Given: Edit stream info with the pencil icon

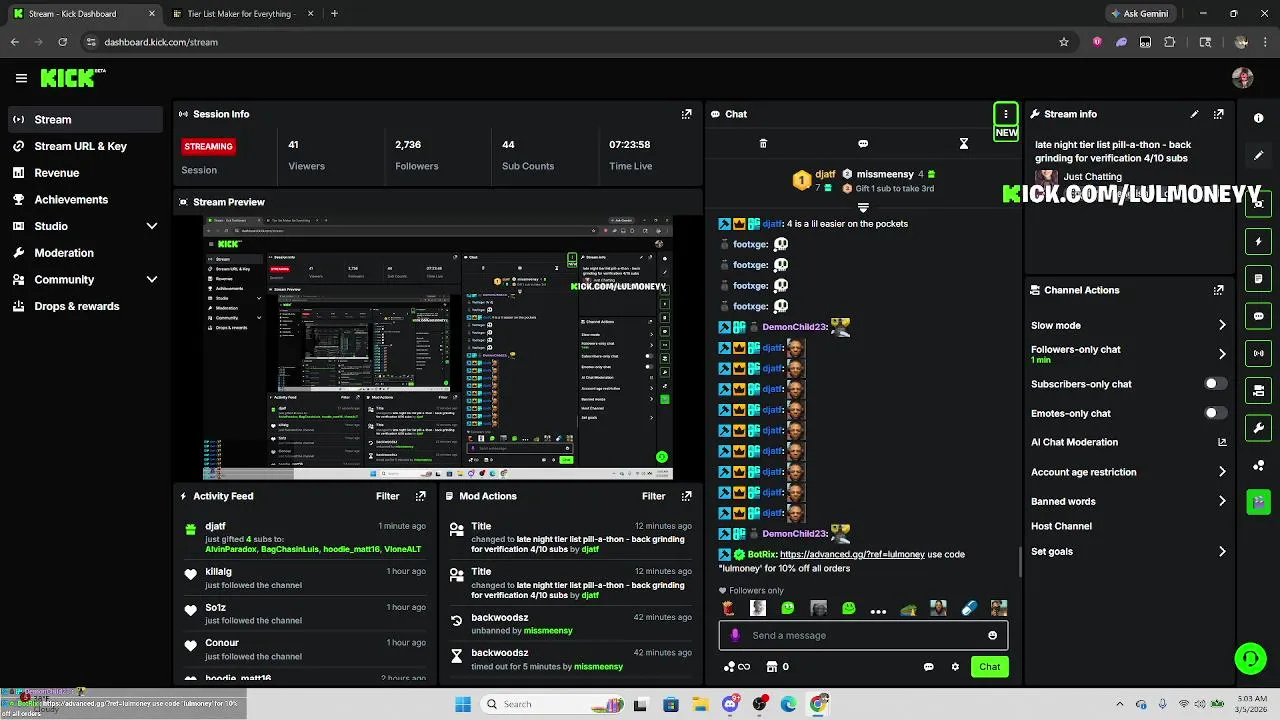Looking at the screenshot, I should (1194, 114).
